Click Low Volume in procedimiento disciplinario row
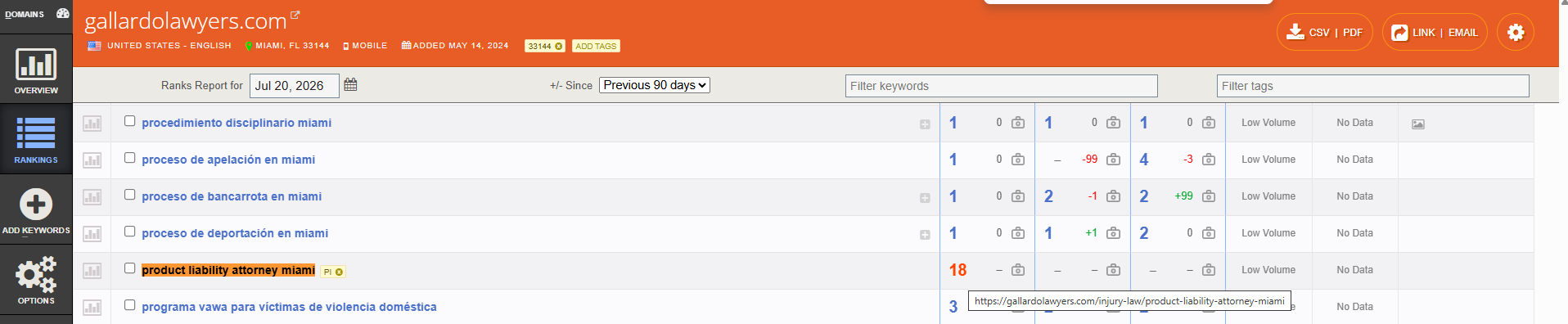This screenshot has height=324, width=1568. tap(1268, 123)
